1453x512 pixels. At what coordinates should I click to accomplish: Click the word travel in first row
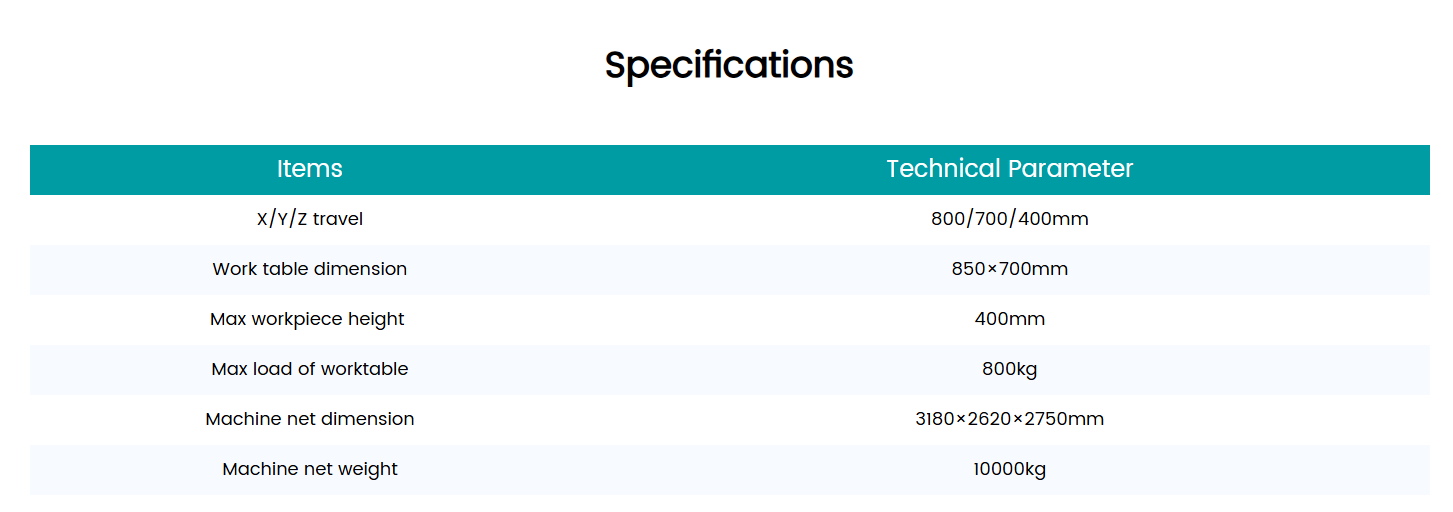point(337,219)
